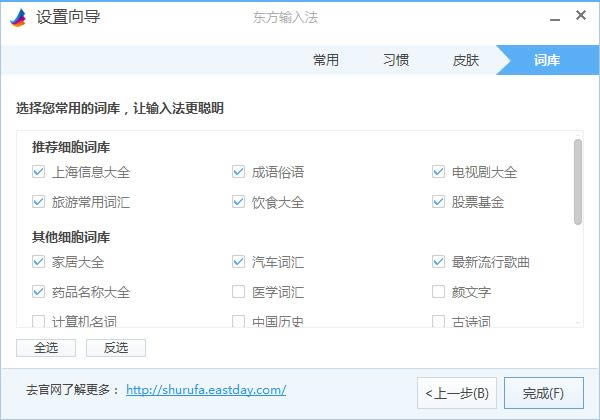
Task: Click the 完成(F) button
Action: point(544,393)
